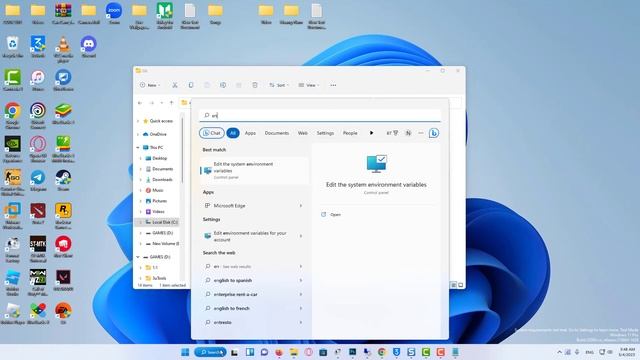The width and height of the screenshot is (640, 360).
Task: Select the Chat tab in search
Action: point(212,133)
